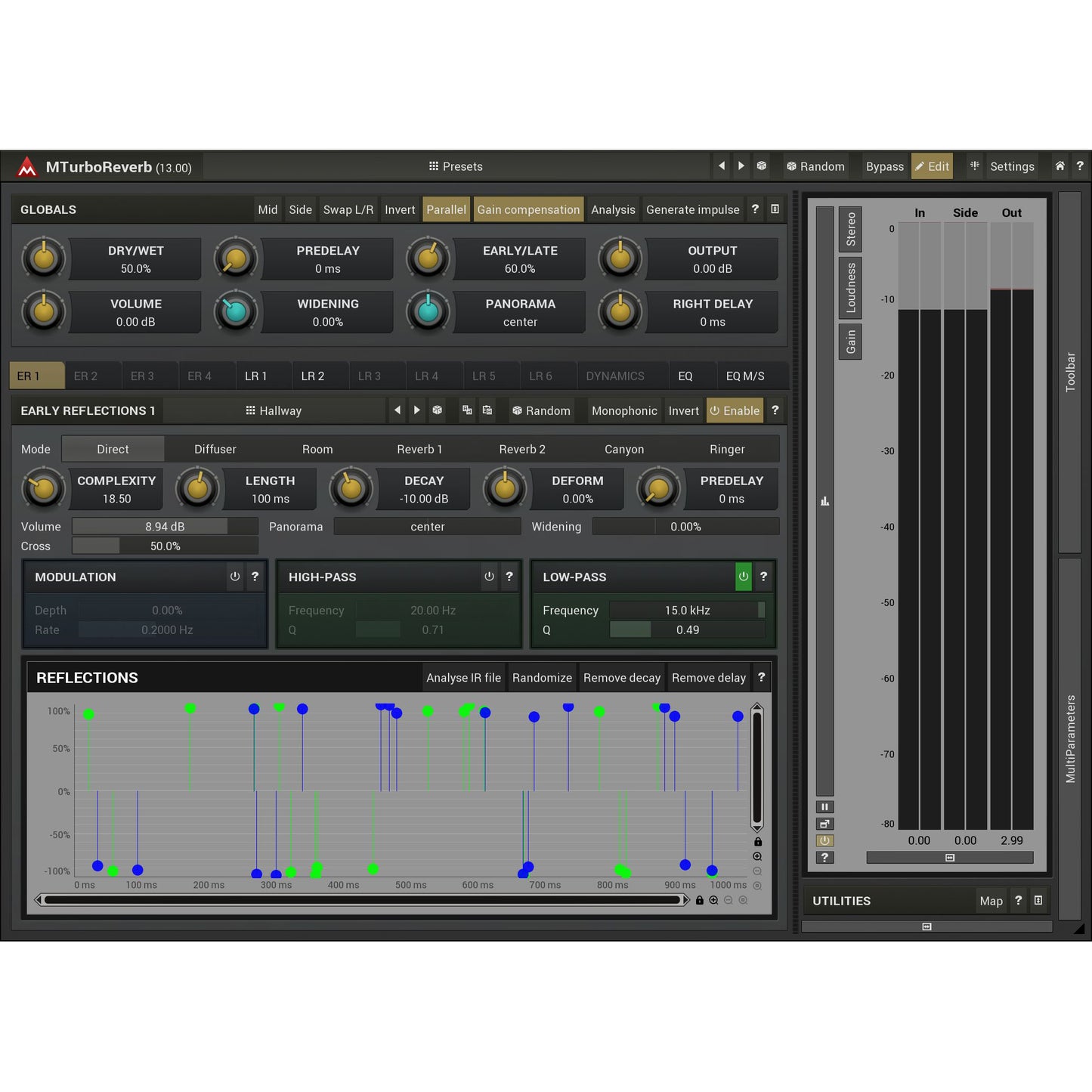Click the lock icon on the Reflections editor
The width and height of the screenshot is (1092, 1092).
[756, 841]
